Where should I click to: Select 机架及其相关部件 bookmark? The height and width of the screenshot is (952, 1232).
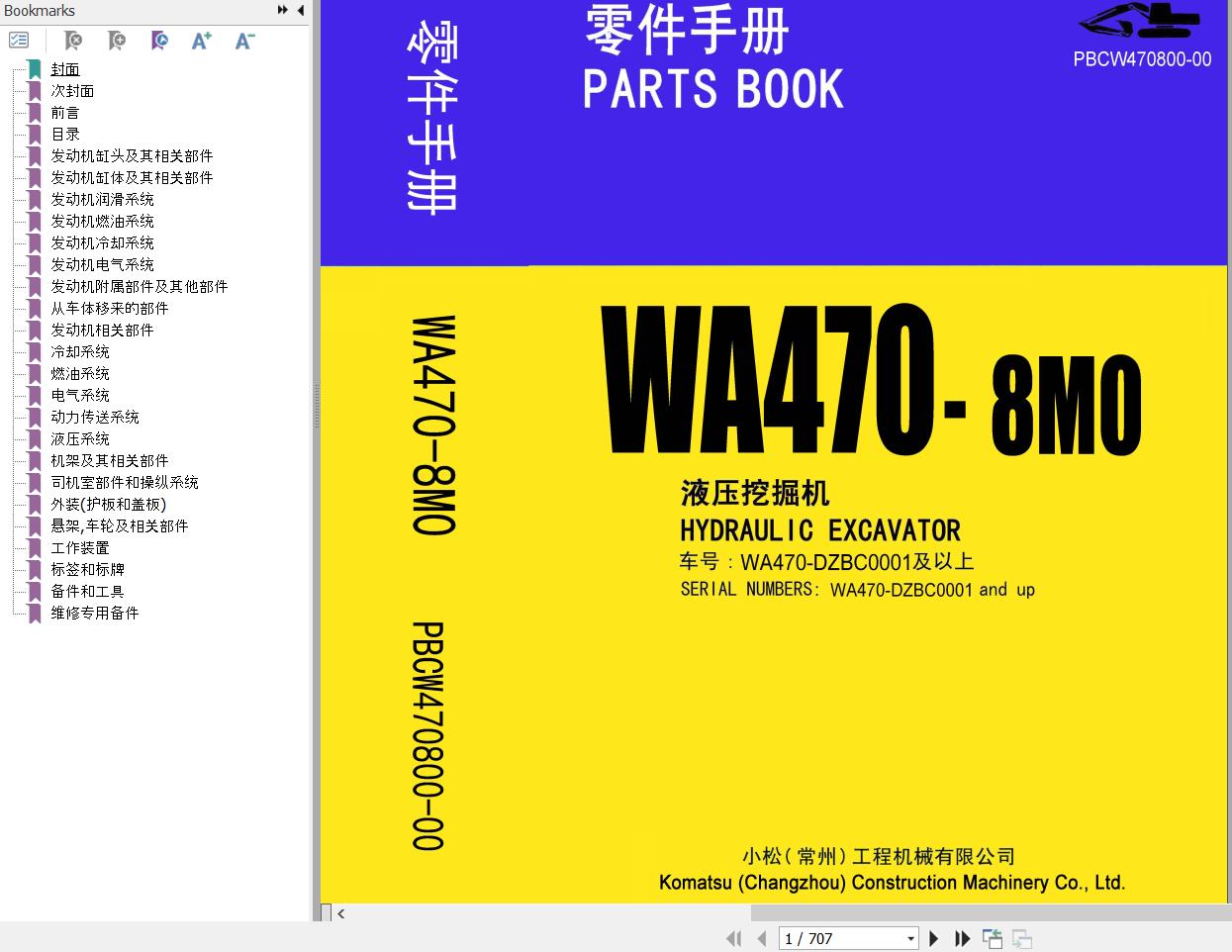pyautogui.click(x=110, y=460)
